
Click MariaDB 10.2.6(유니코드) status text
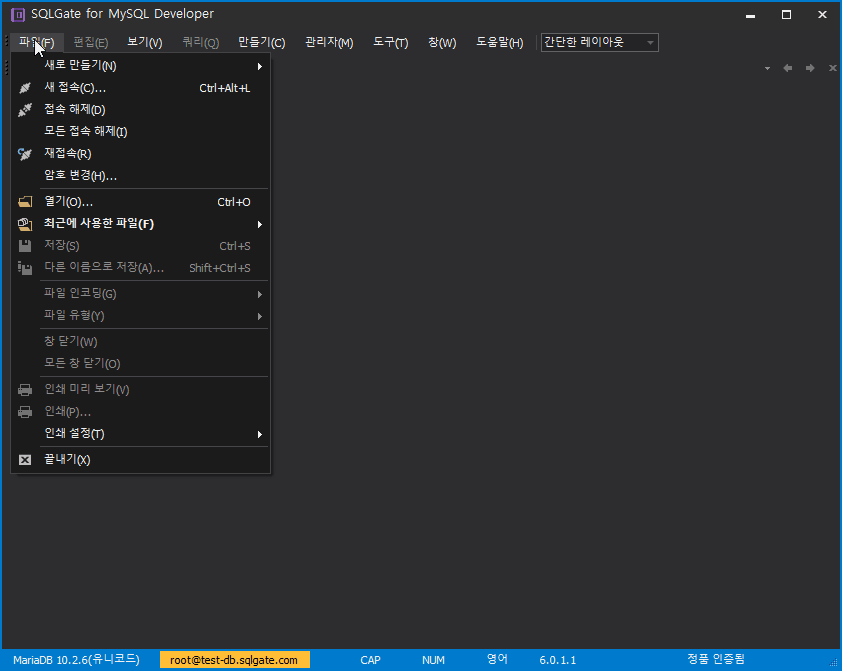click(76, 660)
